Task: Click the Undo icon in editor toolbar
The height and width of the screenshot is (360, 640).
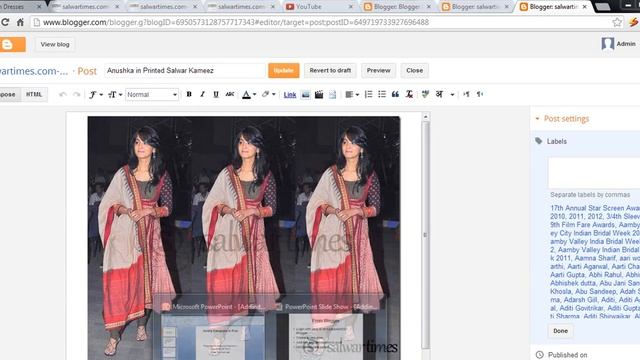Action: pos(63,94)
